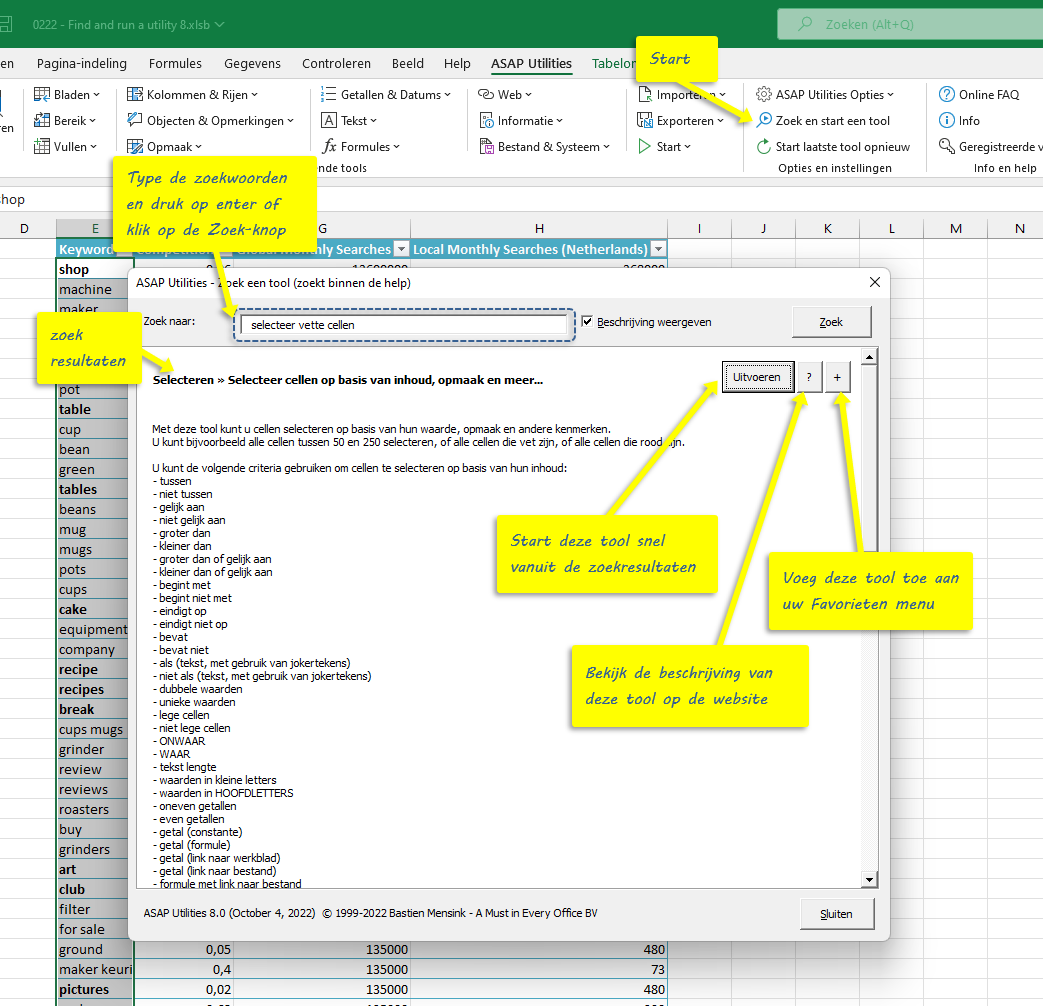
Task: Click the Bereik range icon
Action: [42, 120]
